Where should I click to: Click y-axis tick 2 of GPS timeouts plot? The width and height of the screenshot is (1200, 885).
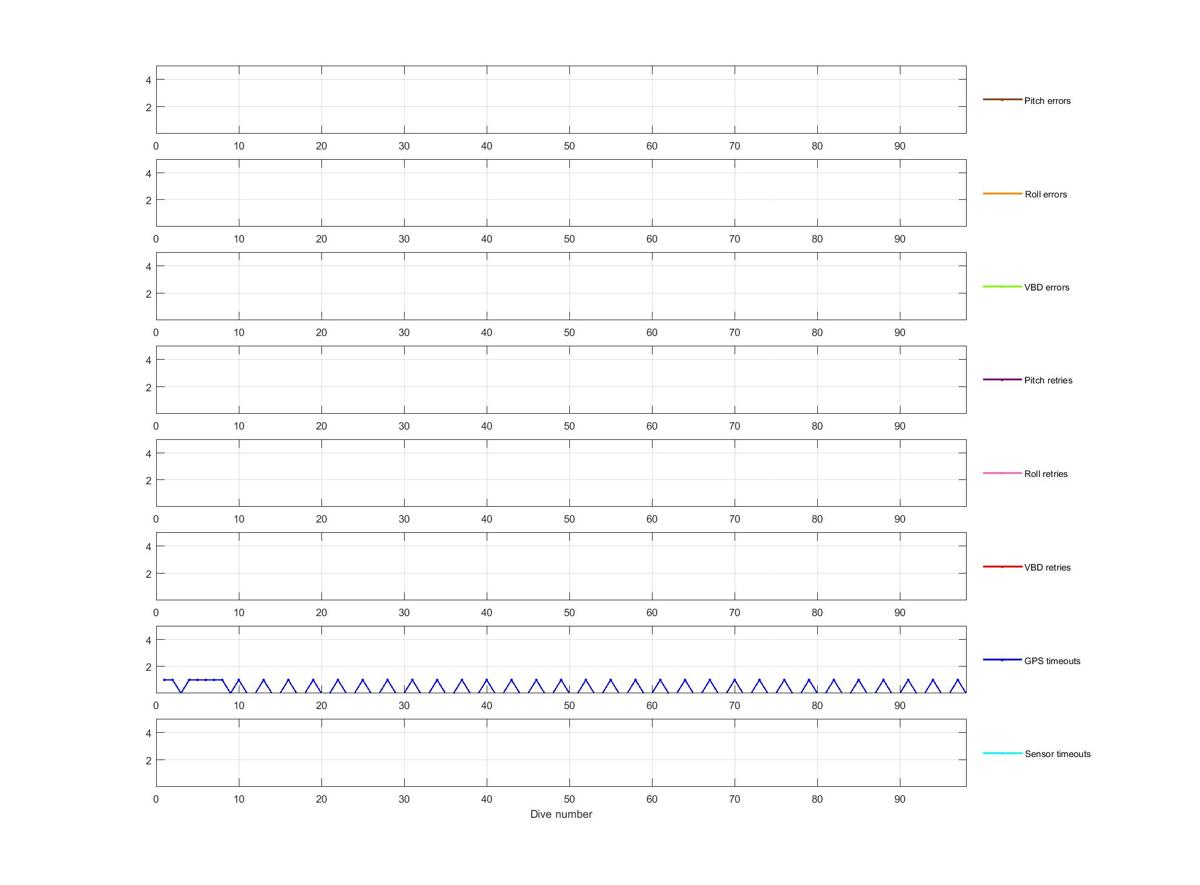point(148,667)
